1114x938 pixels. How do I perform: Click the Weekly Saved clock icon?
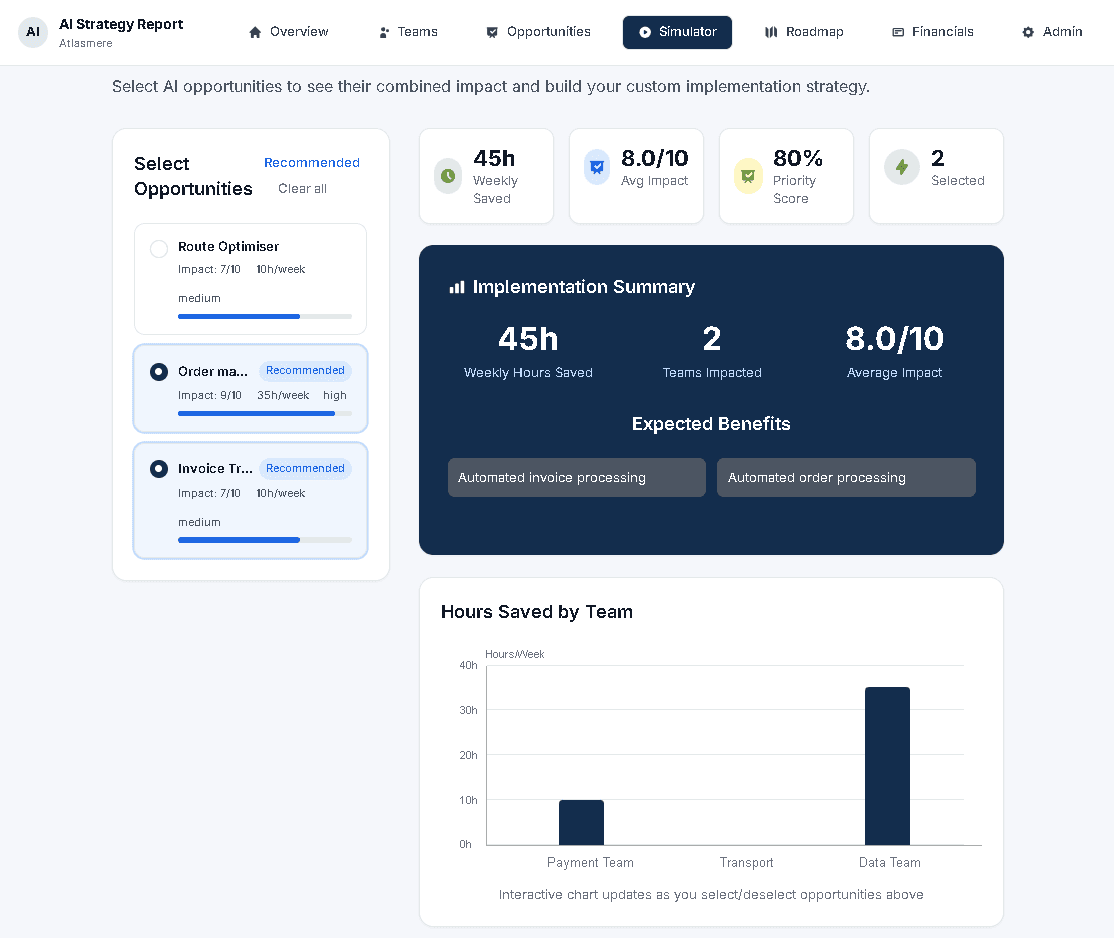click(x=447, y=167)
